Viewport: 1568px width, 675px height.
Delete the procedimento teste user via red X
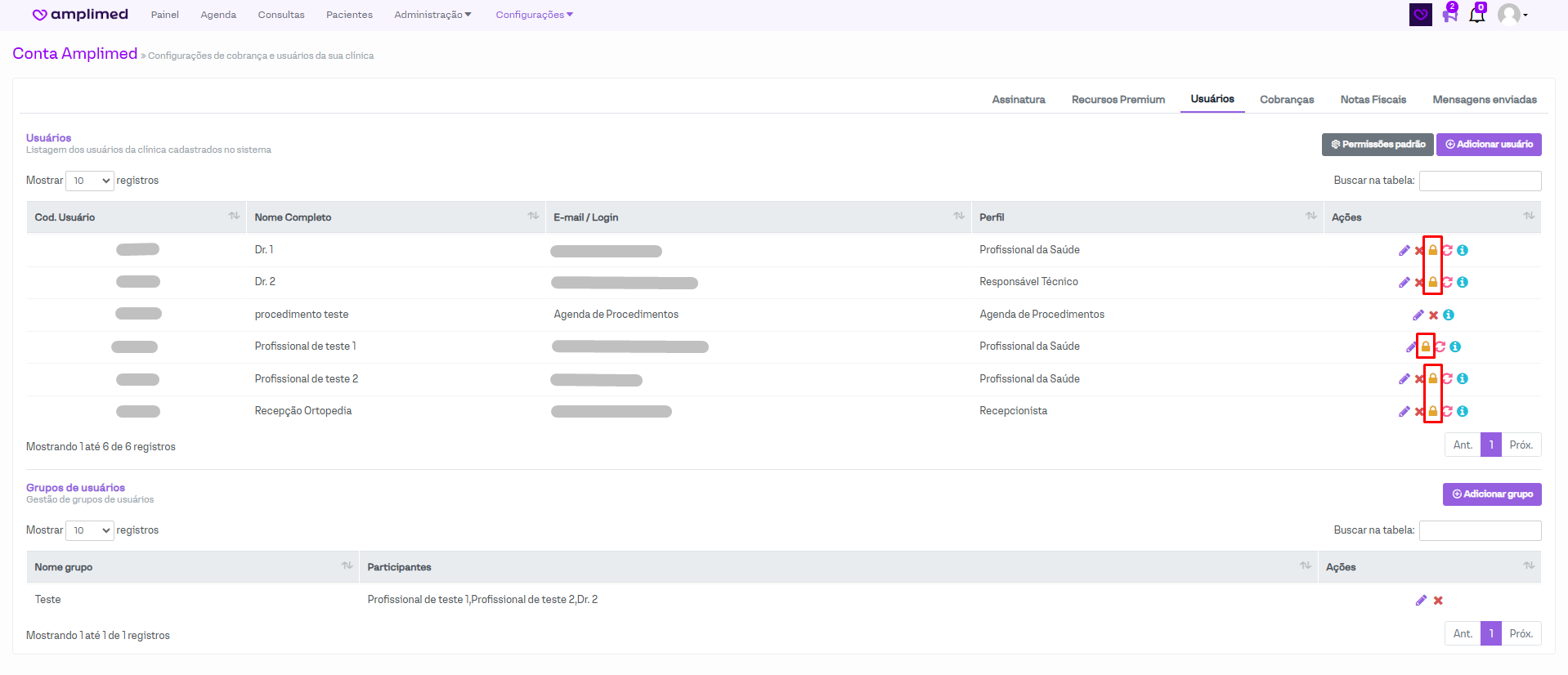click(x=1433, y=315)
